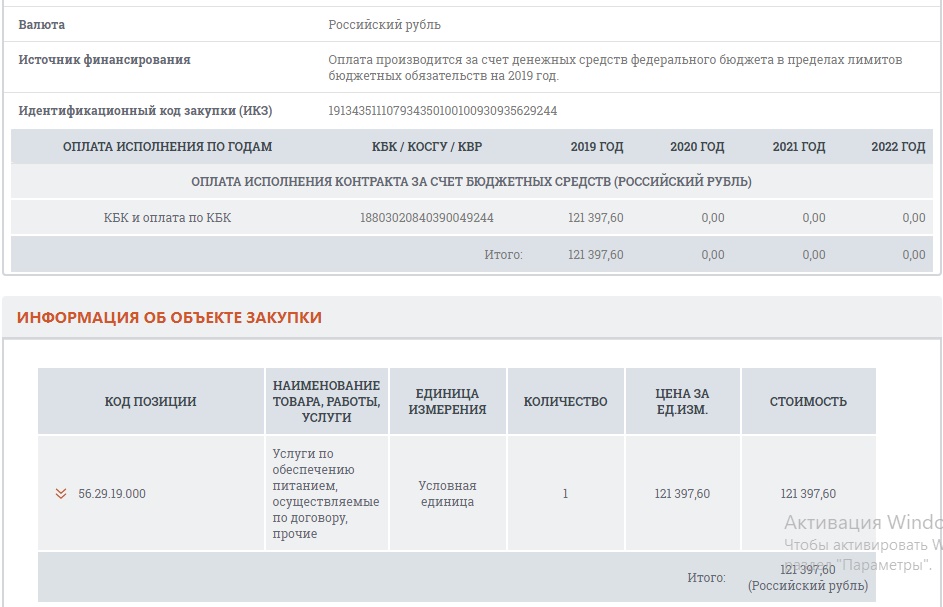Click the 'КОЛИЧЕСТВО' column header
This screenshot has width=943, height=607.
(565, 401)
